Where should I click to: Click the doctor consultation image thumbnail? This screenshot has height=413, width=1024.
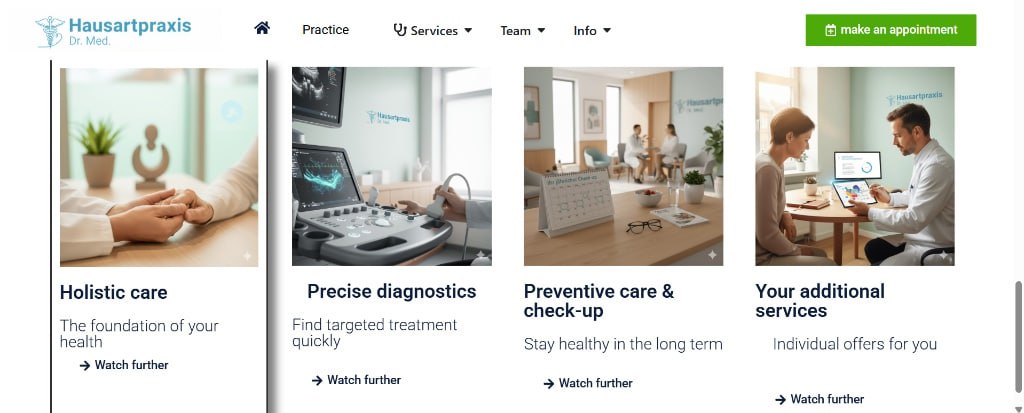(x=855, y=166)
